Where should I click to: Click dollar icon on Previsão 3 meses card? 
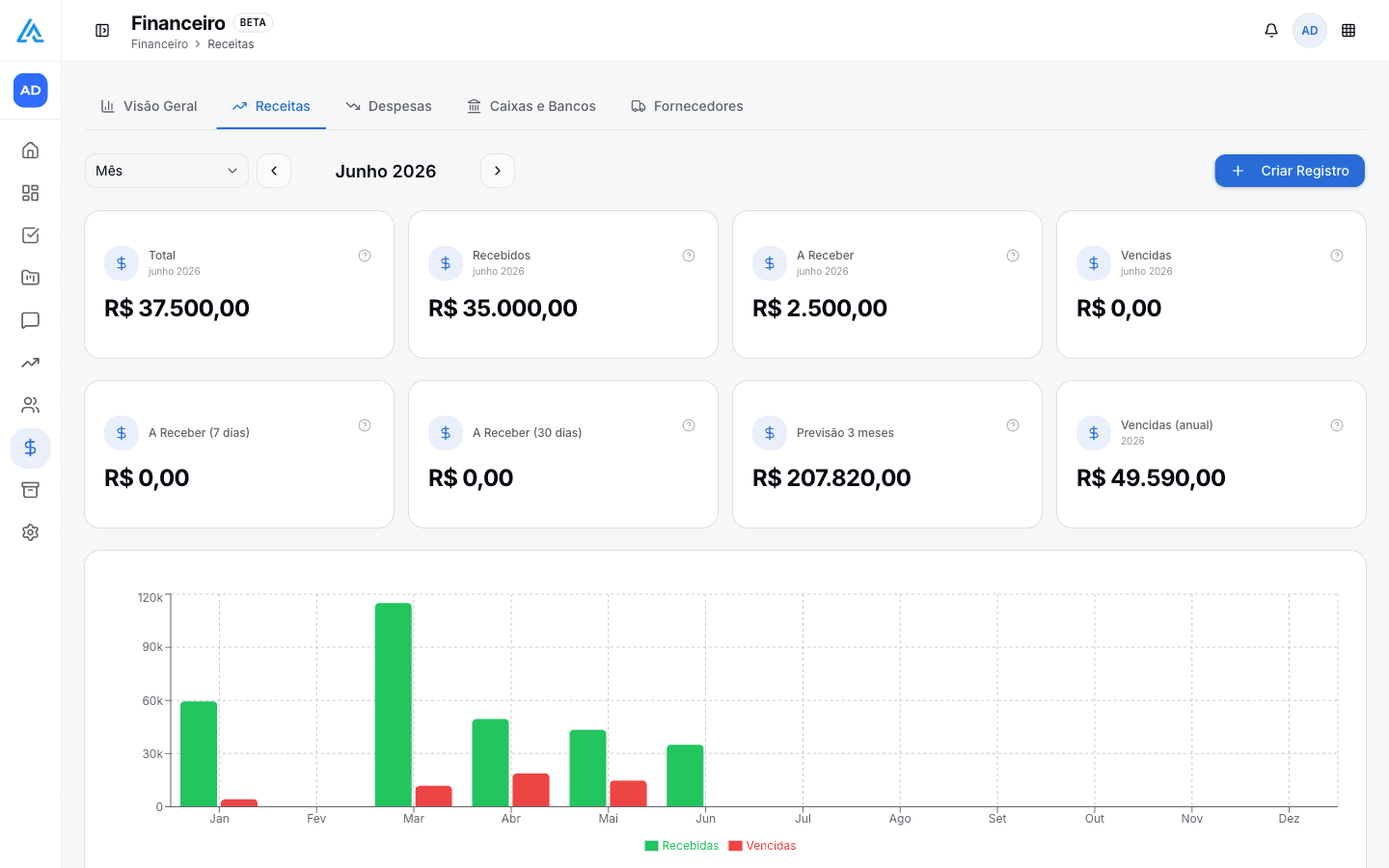coord(770,433)
